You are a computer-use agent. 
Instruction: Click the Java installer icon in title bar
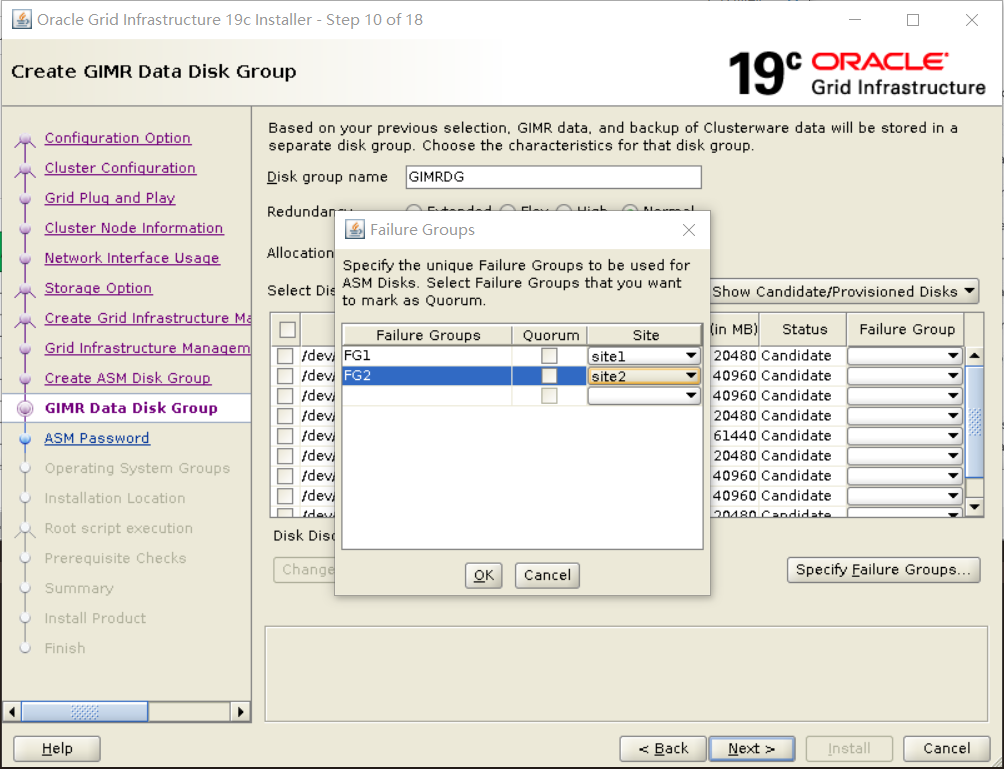pyautogui.click(x=22, y=19)
